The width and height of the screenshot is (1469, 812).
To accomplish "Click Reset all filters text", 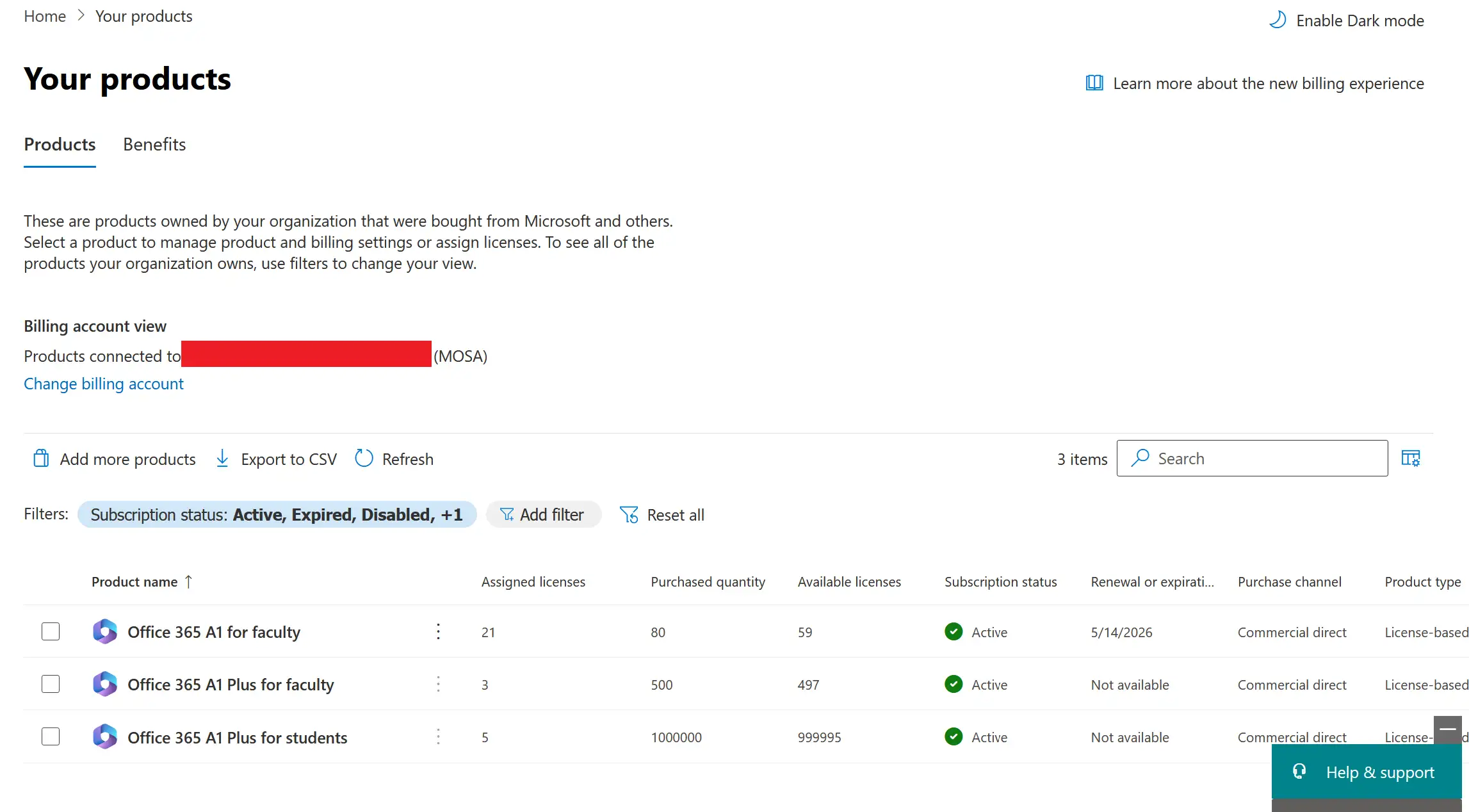I will pos(676,515).
